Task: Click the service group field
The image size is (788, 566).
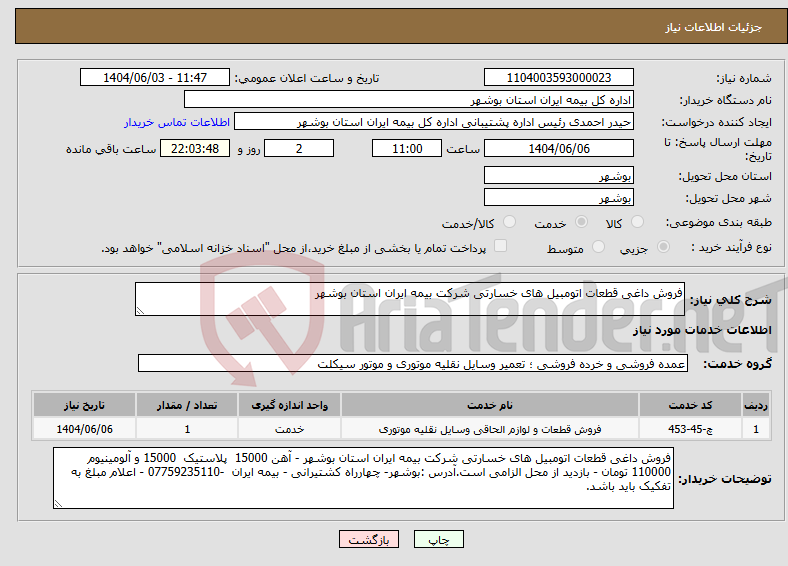Action: pos(413,363)
